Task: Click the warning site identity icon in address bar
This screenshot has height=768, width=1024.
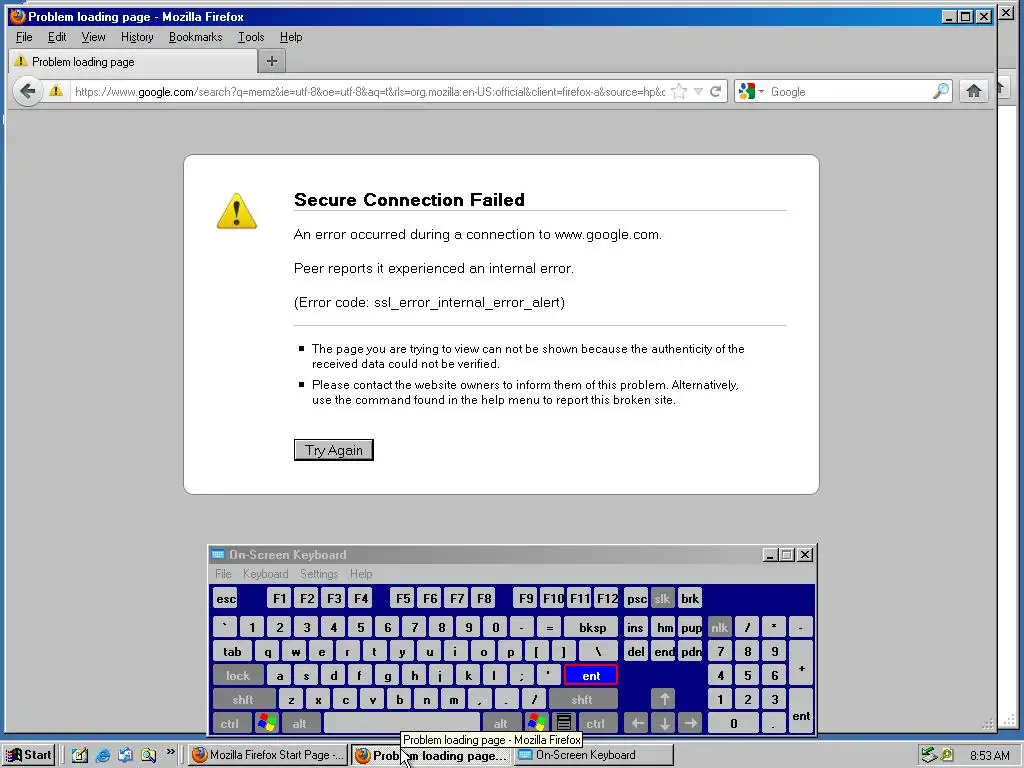Action: [x=56, y=91]
